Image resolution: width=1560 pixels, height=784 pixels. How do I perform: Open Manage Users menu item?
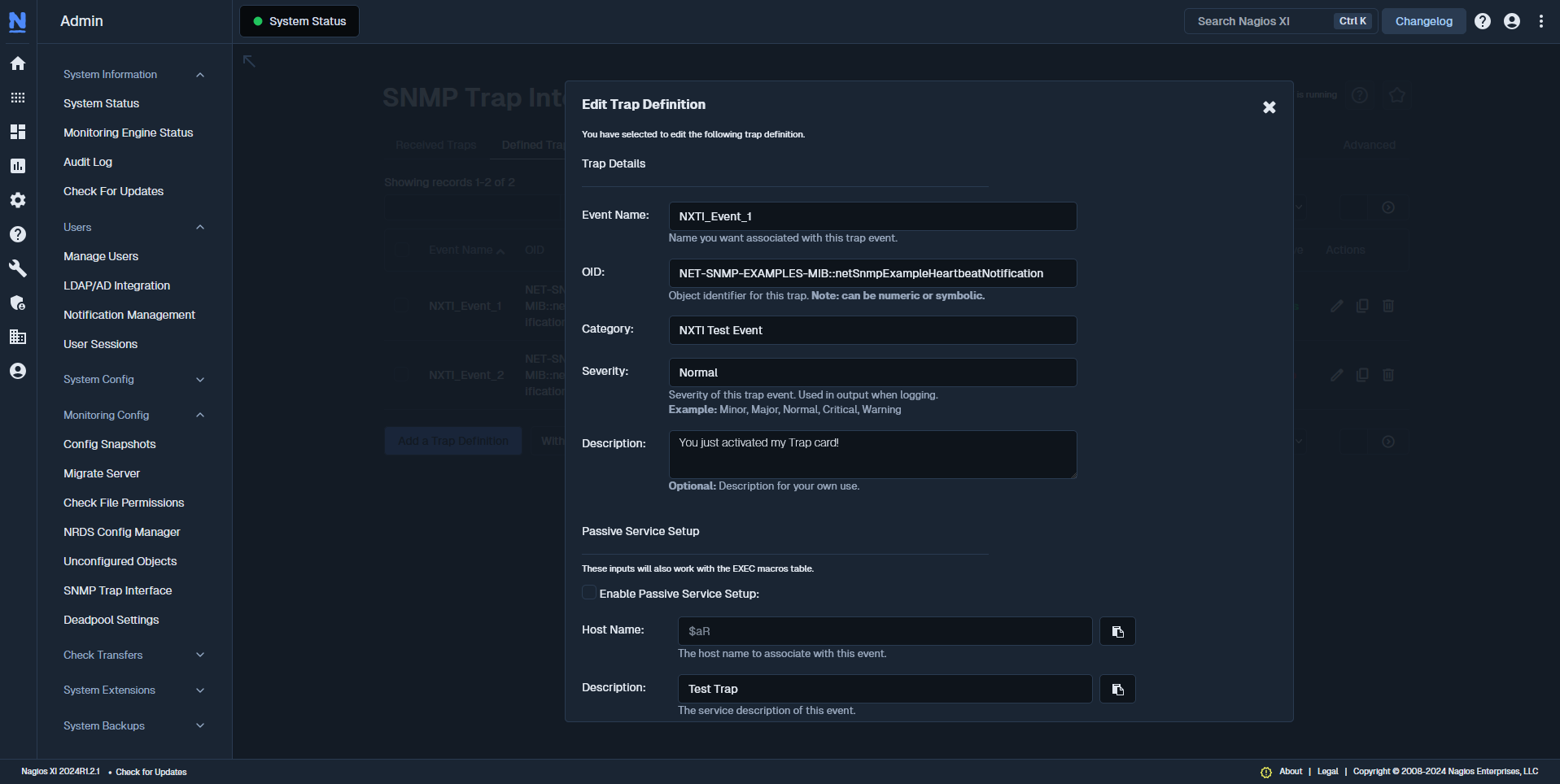[x=101, y=256]
